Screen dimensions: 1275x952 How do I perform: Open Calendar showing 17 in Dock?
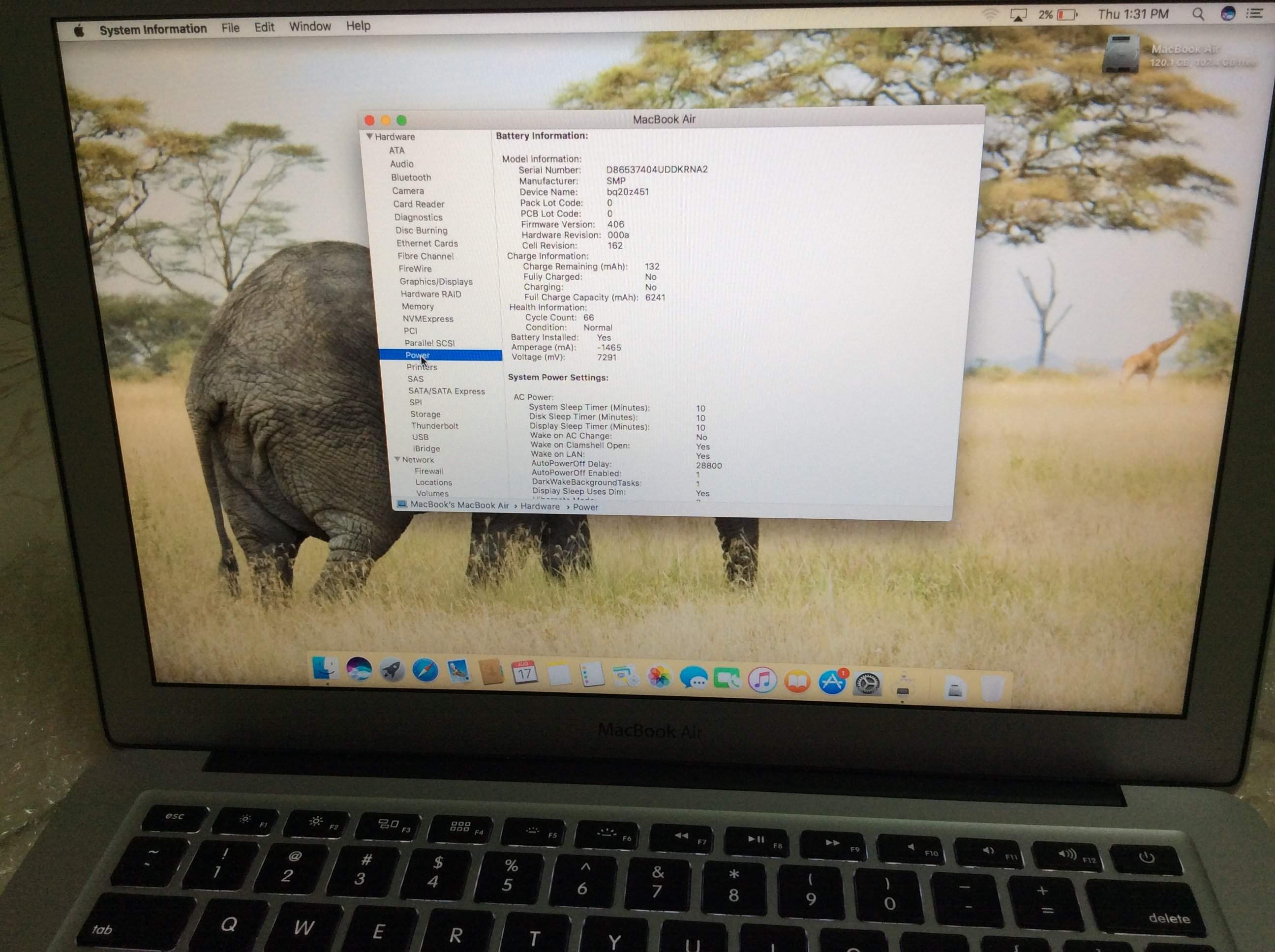point(524,673)
